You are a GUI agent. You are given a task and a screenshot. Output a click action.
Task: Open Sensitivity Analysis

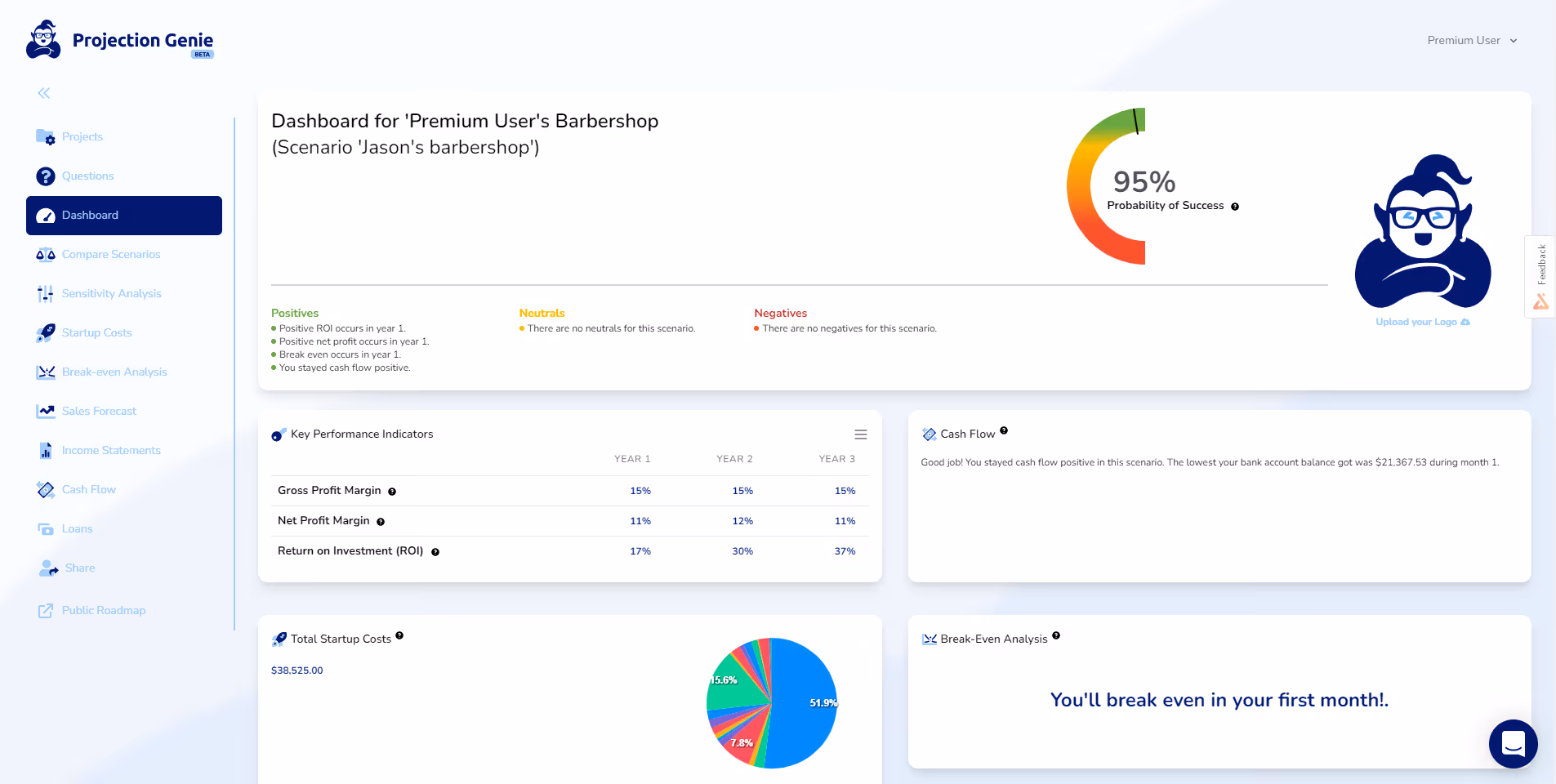(112, 293)
